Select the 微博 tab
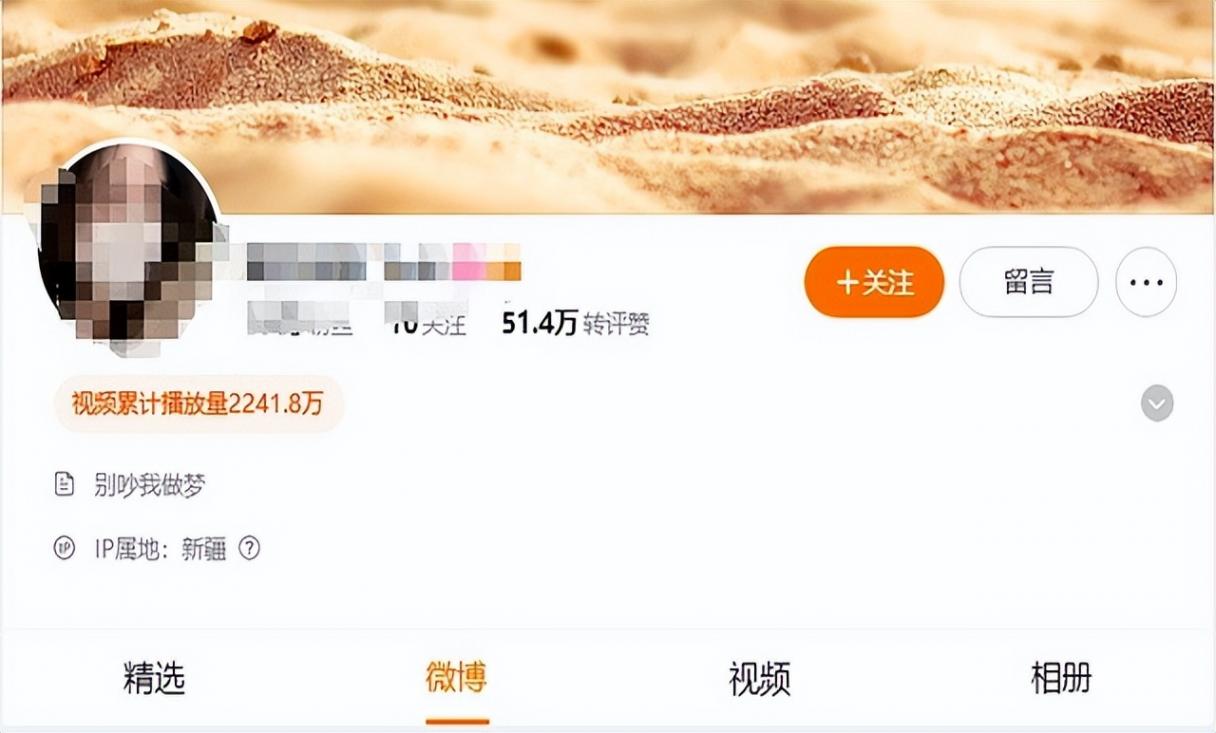1216x733 pixels. (x=457, y=679)
